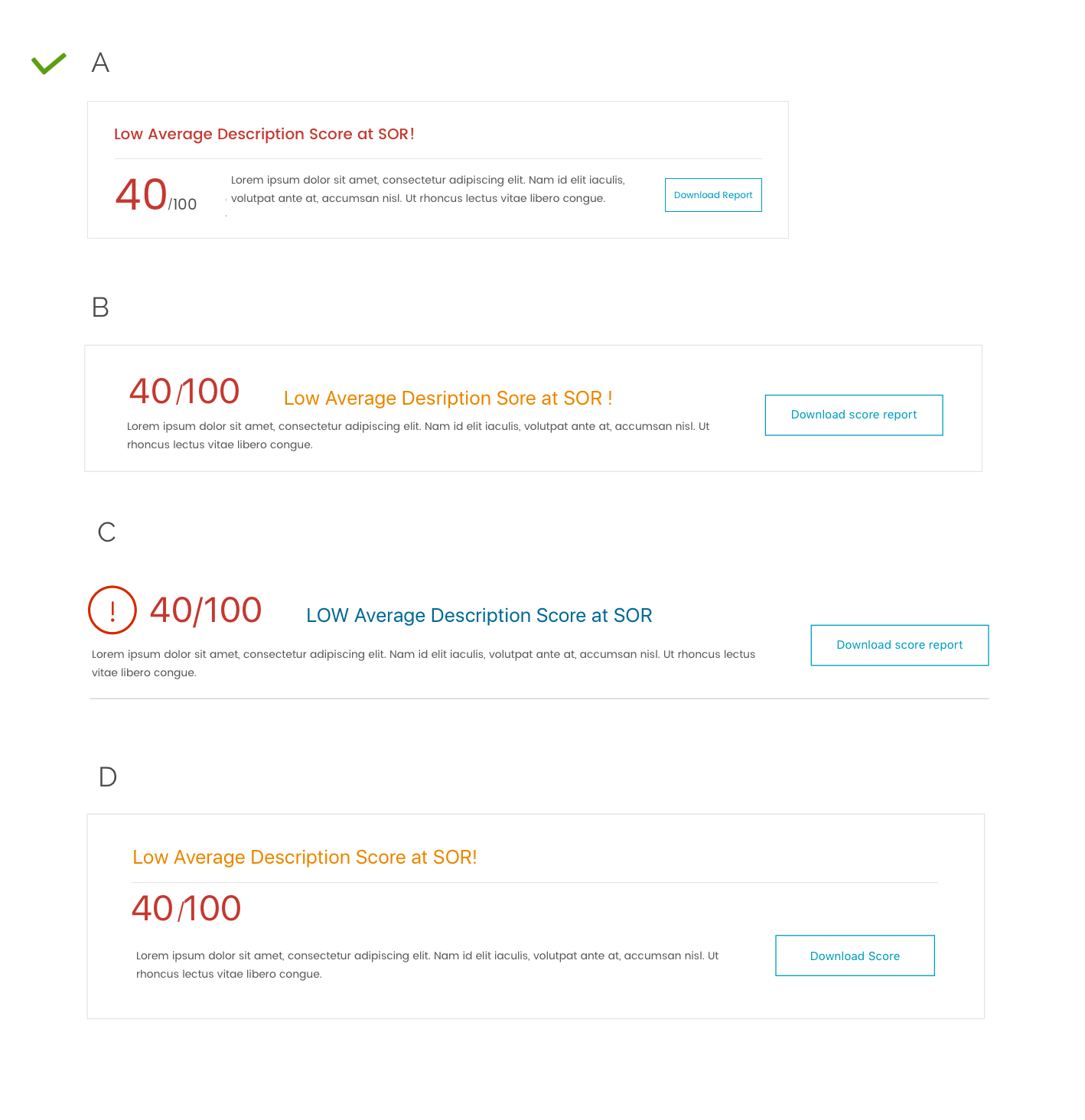Click Download score report in option C

(x=899, y=645)
